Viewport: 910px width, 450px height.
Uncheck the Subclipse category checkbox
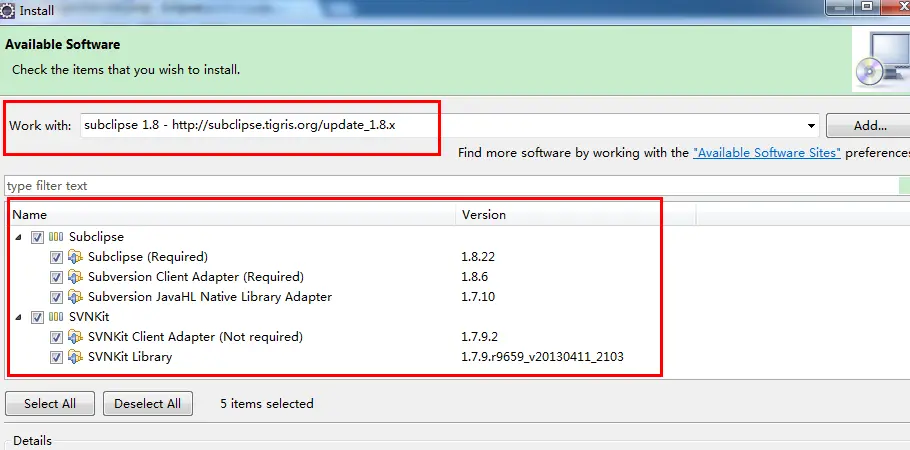click(x=37, y=237)
